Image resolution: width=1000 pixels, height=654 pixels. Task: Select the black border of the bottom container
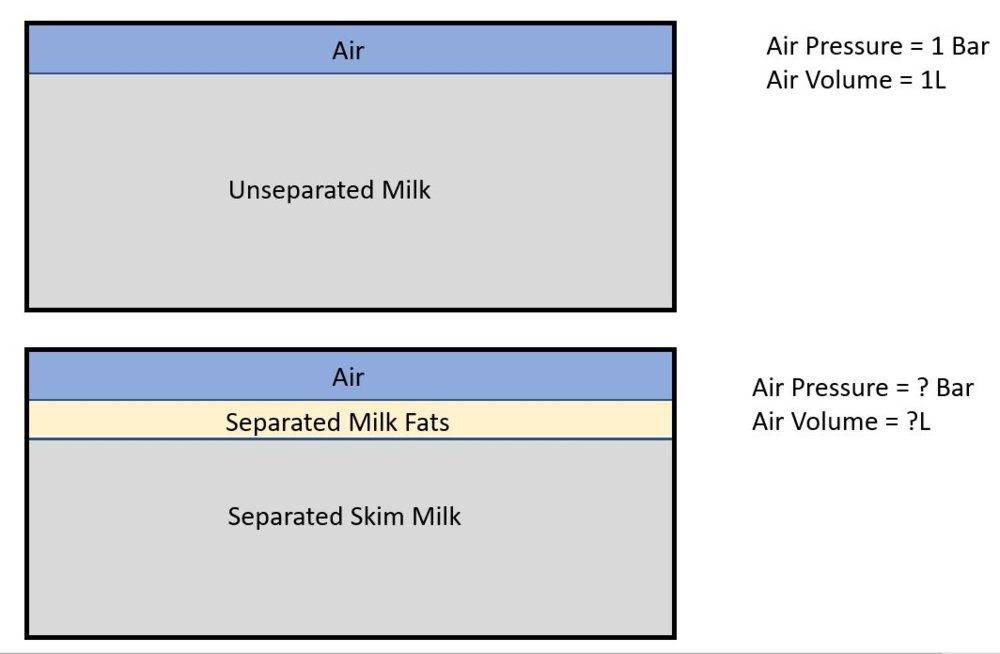(x=26, y=500)
